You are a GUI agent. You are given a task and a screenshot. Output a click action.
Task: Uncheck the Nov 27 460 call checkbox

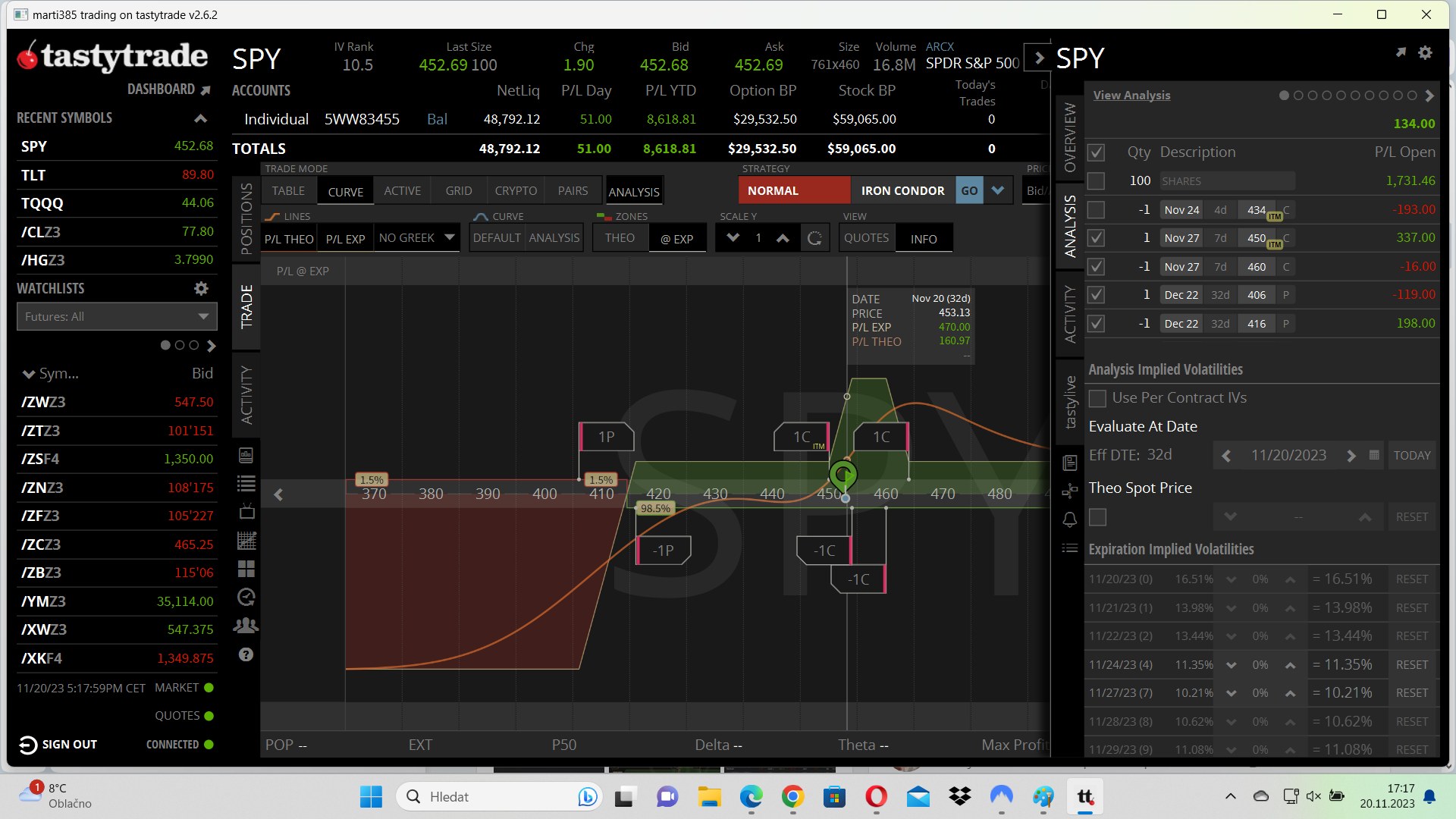(1096, 267)
